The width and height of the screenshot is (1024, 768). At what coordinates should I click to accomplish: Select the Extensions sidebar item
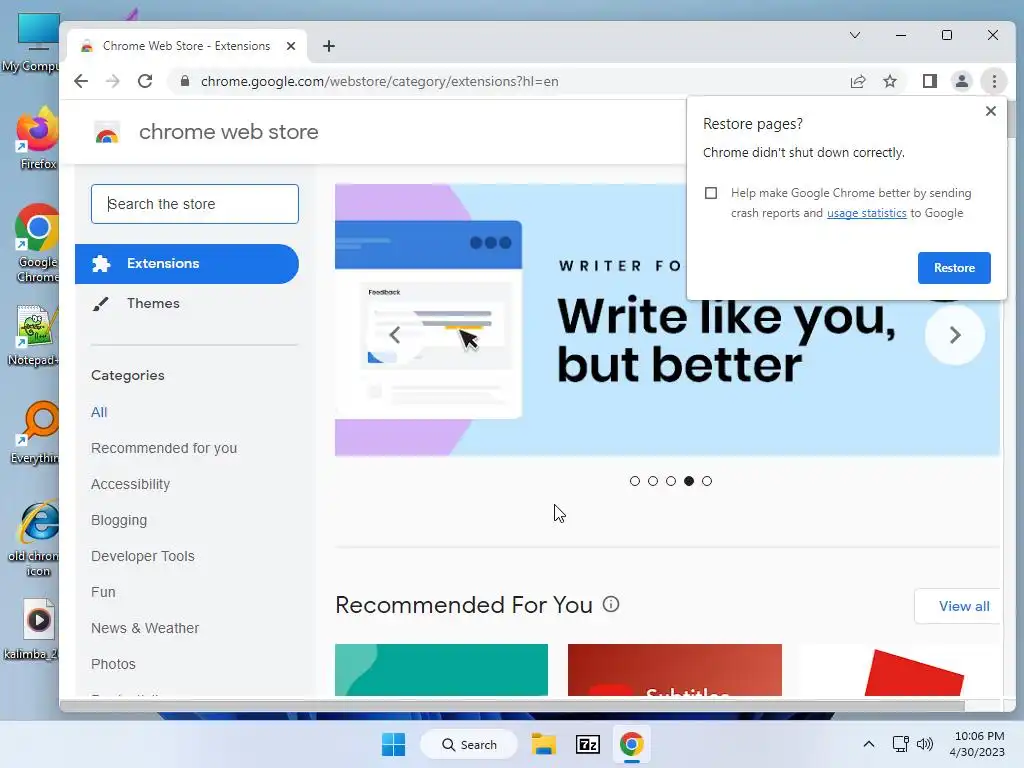[x=187, y=264]
